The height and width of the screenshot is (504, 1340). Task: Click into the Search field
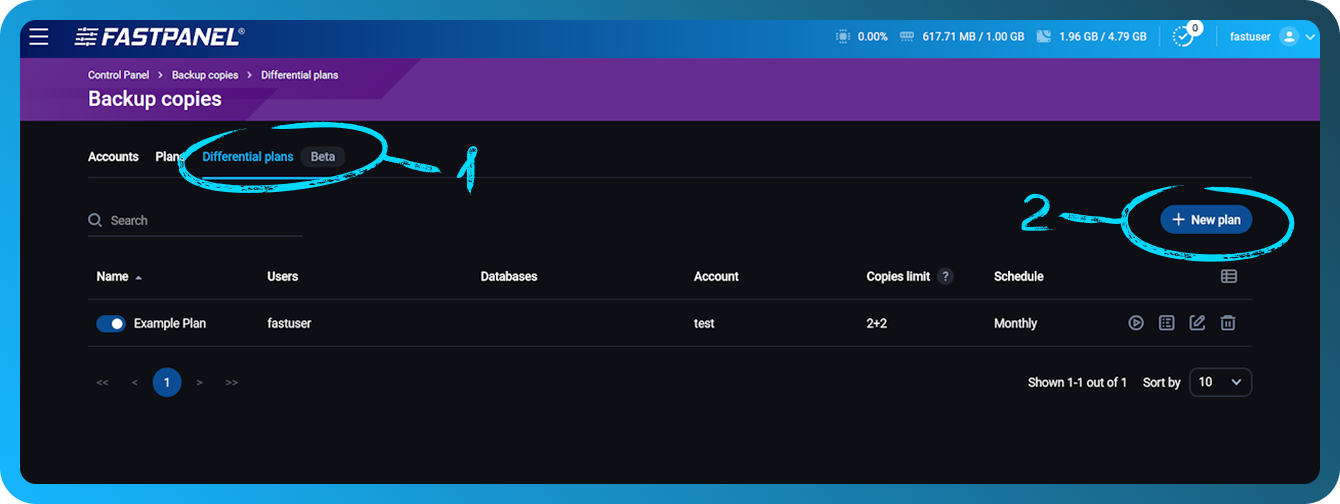200,220
